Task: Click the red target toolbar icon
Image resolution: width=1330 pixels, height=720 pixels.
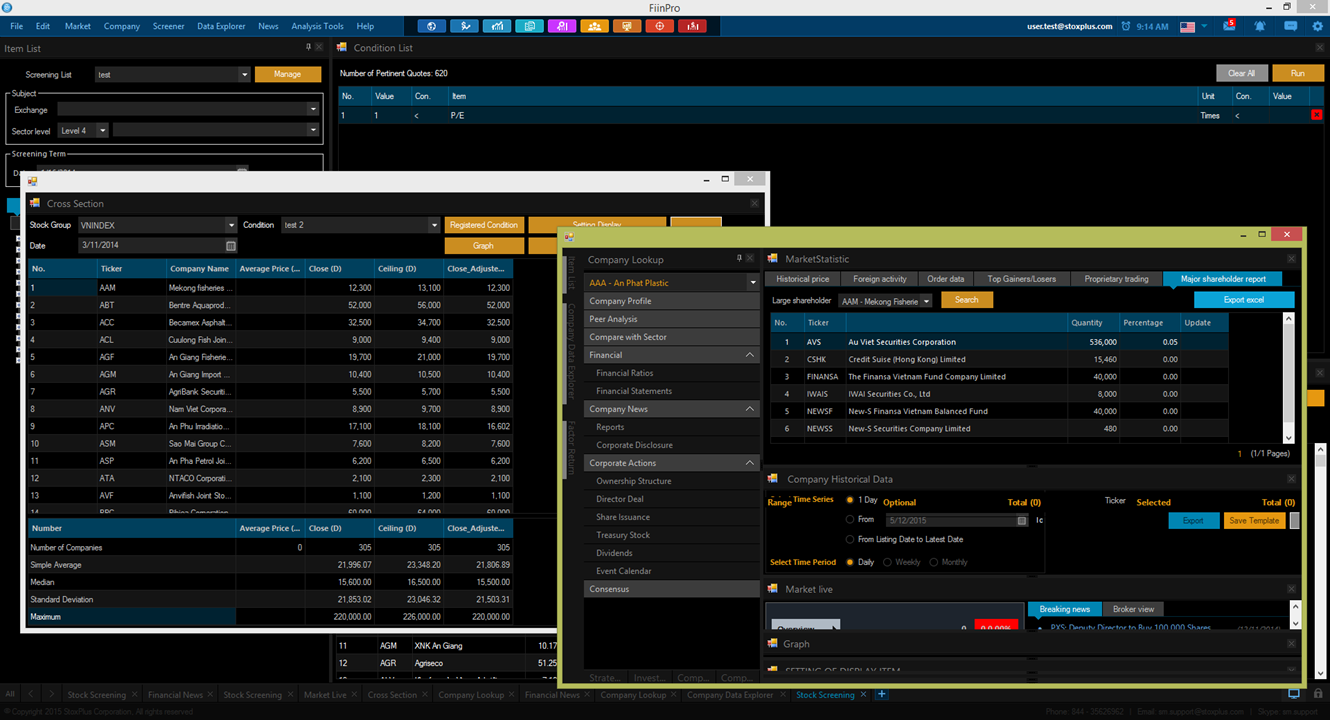Action: pos(660,26)
